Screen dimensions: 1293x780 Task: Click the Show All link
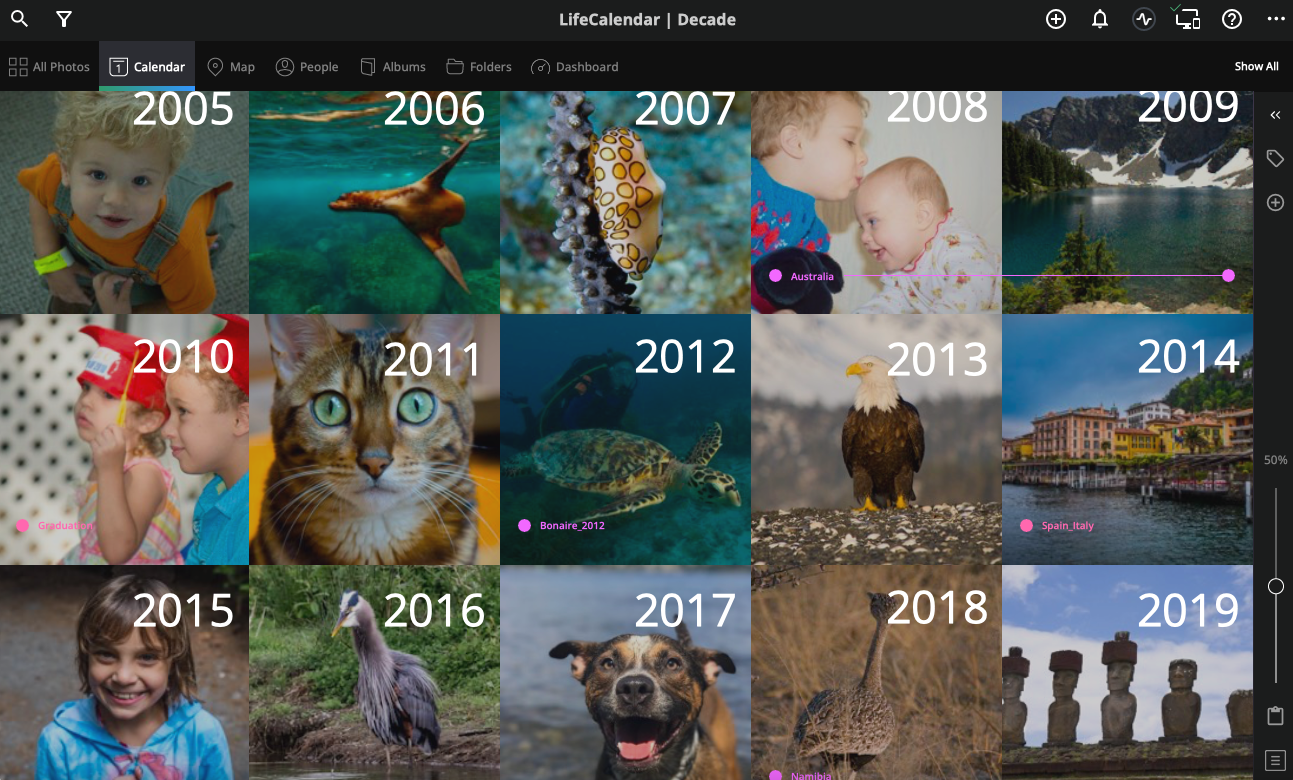[1256, 67]
